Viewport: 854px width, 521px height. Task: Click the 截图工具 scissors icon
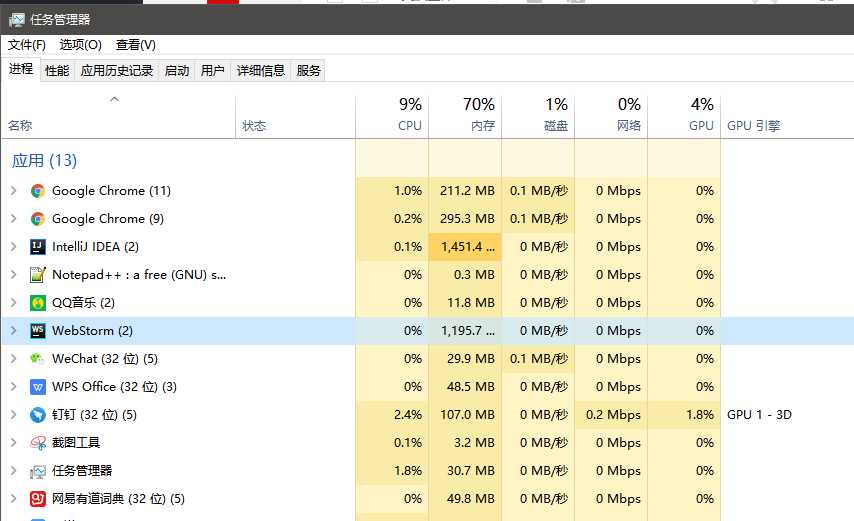(38, 443)
